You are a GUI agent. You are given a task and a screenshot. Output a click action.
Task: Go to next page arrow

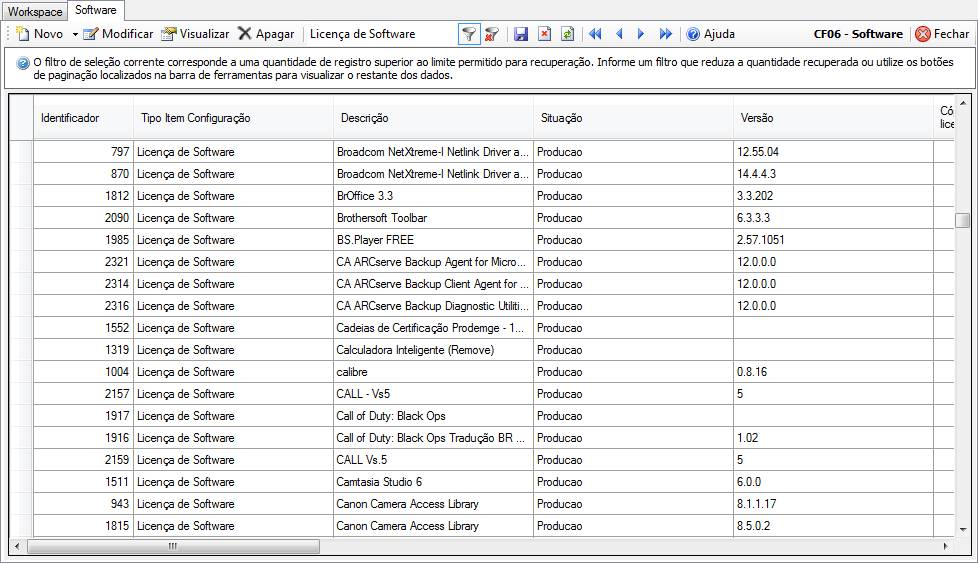pyautogui.click(x=641, y=34)
